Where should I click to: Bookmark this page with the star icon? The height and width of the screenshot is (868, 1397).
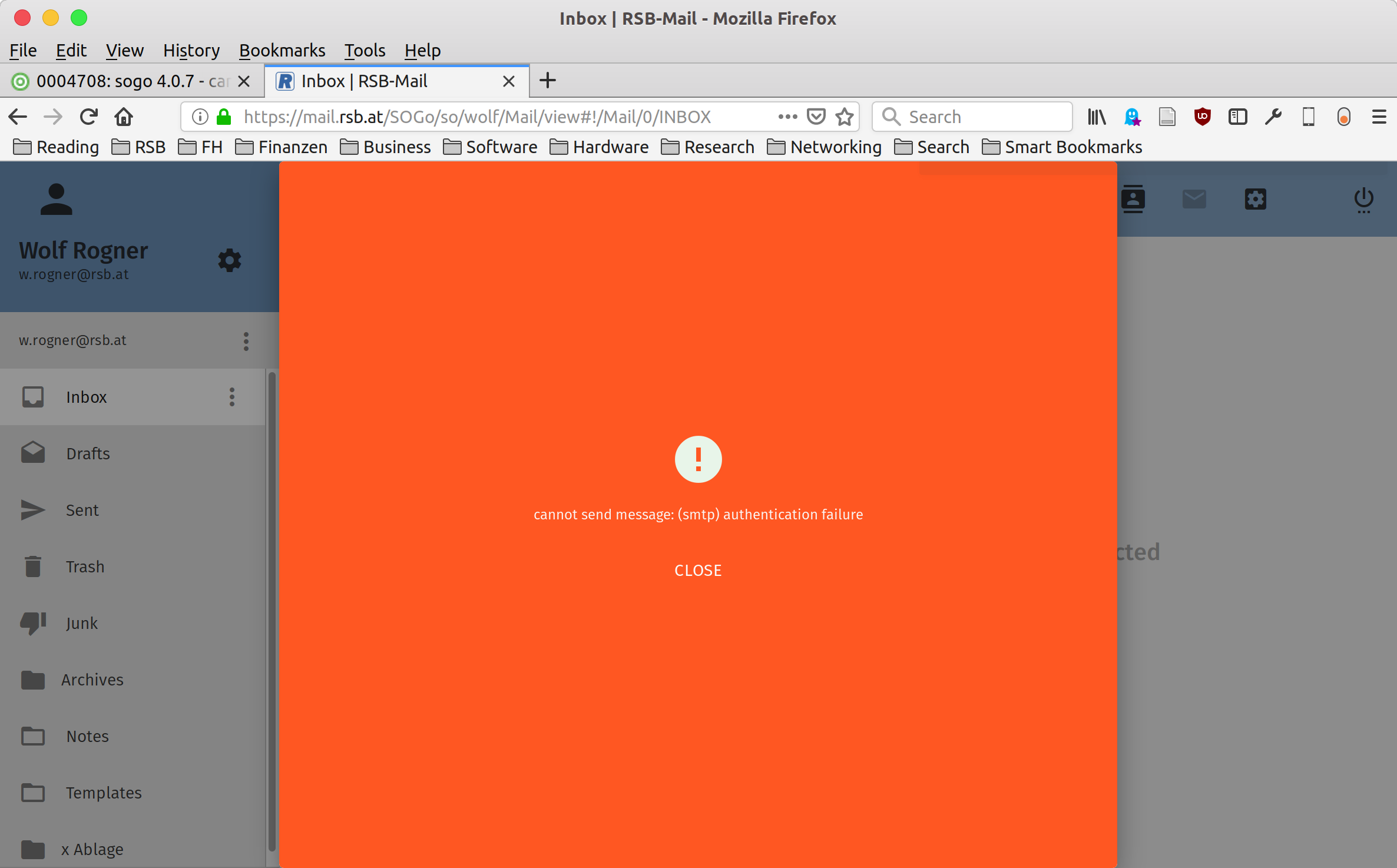(845, 117)
